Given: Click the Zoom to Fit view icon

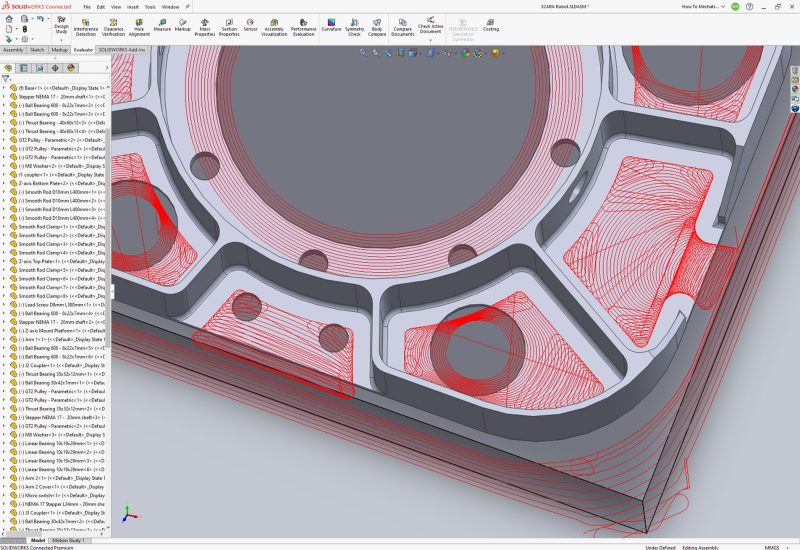Looking at the screenshot, I should tap(363, 53).
